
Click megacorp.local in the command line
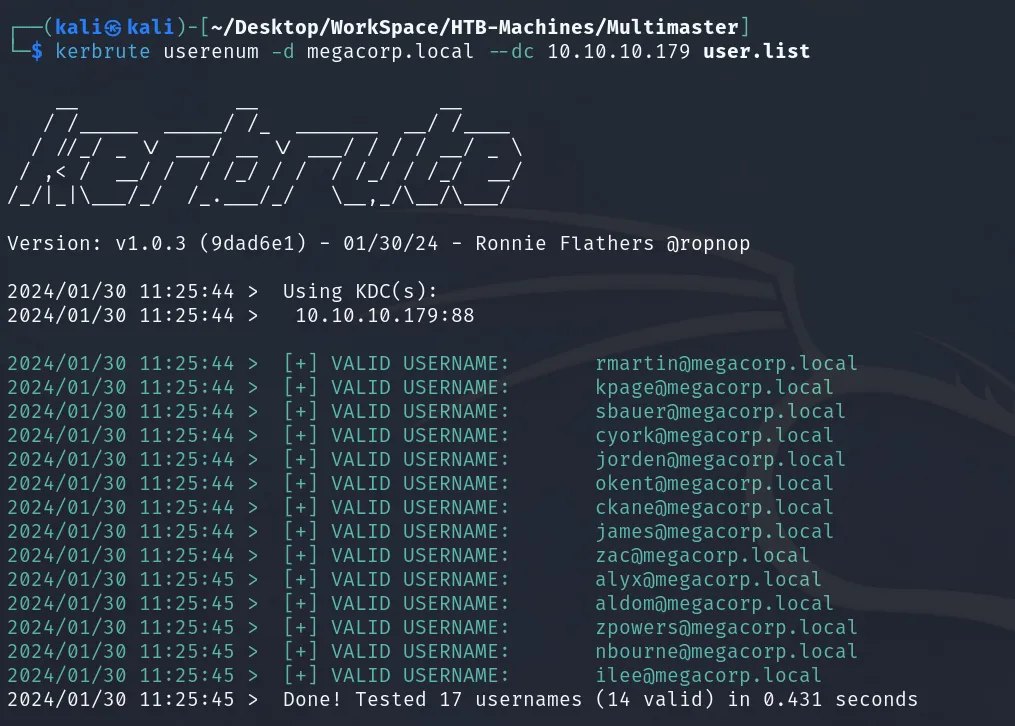pos(390,52)
